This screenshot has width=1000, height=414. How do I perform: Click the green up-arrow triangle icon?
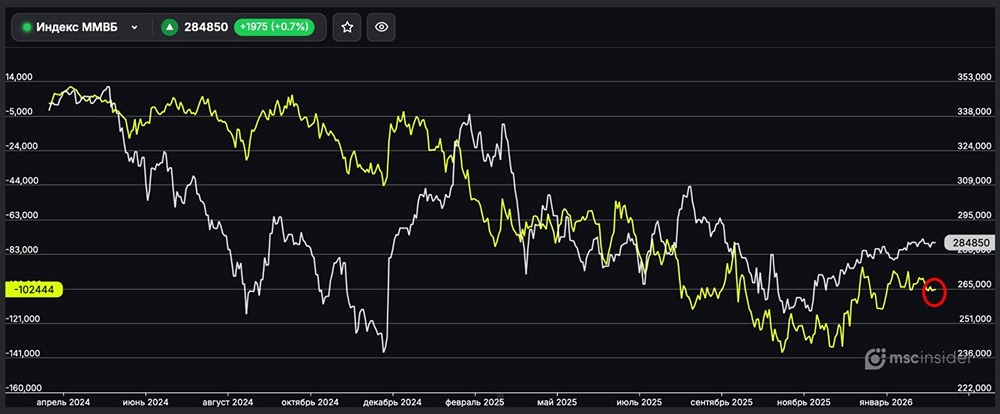coord(169,28)
